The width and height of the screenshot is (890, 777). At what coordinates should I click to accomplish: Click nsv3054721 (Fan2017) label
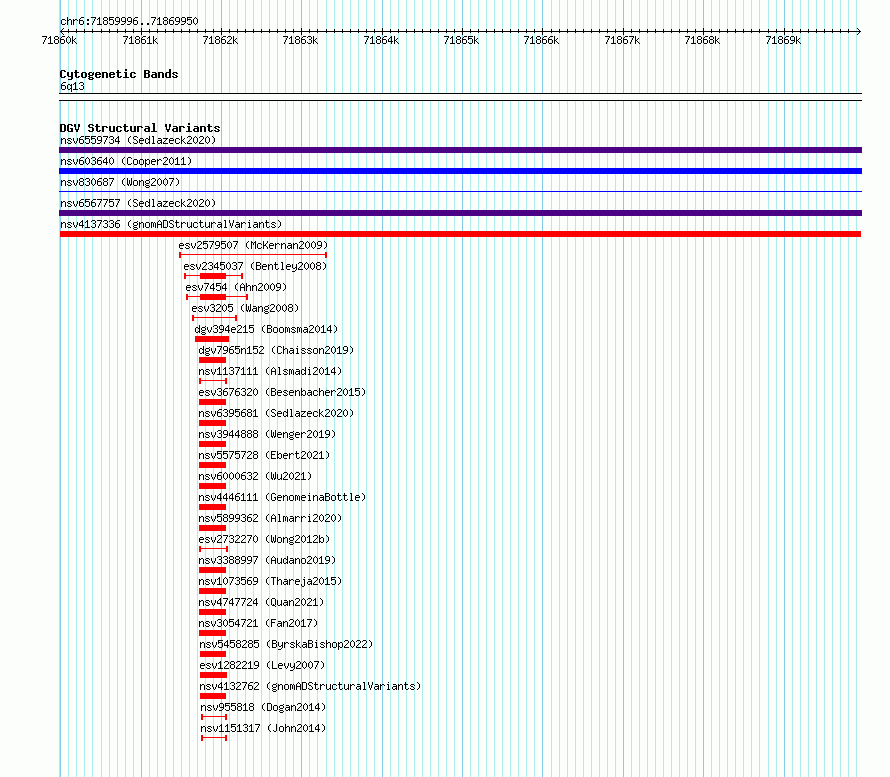pos(258,623)
